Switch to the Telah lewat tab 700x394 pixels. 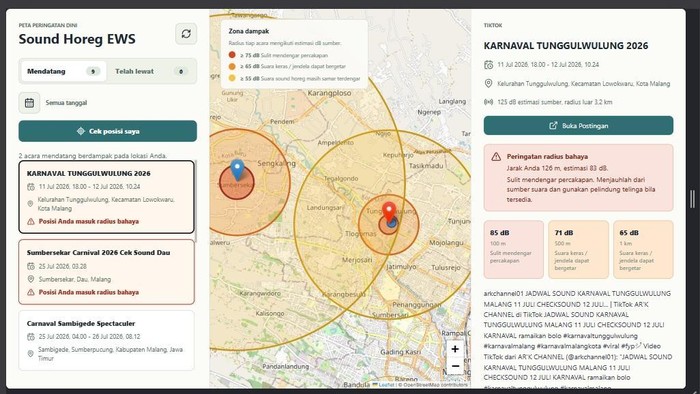[x=151, y=71]
